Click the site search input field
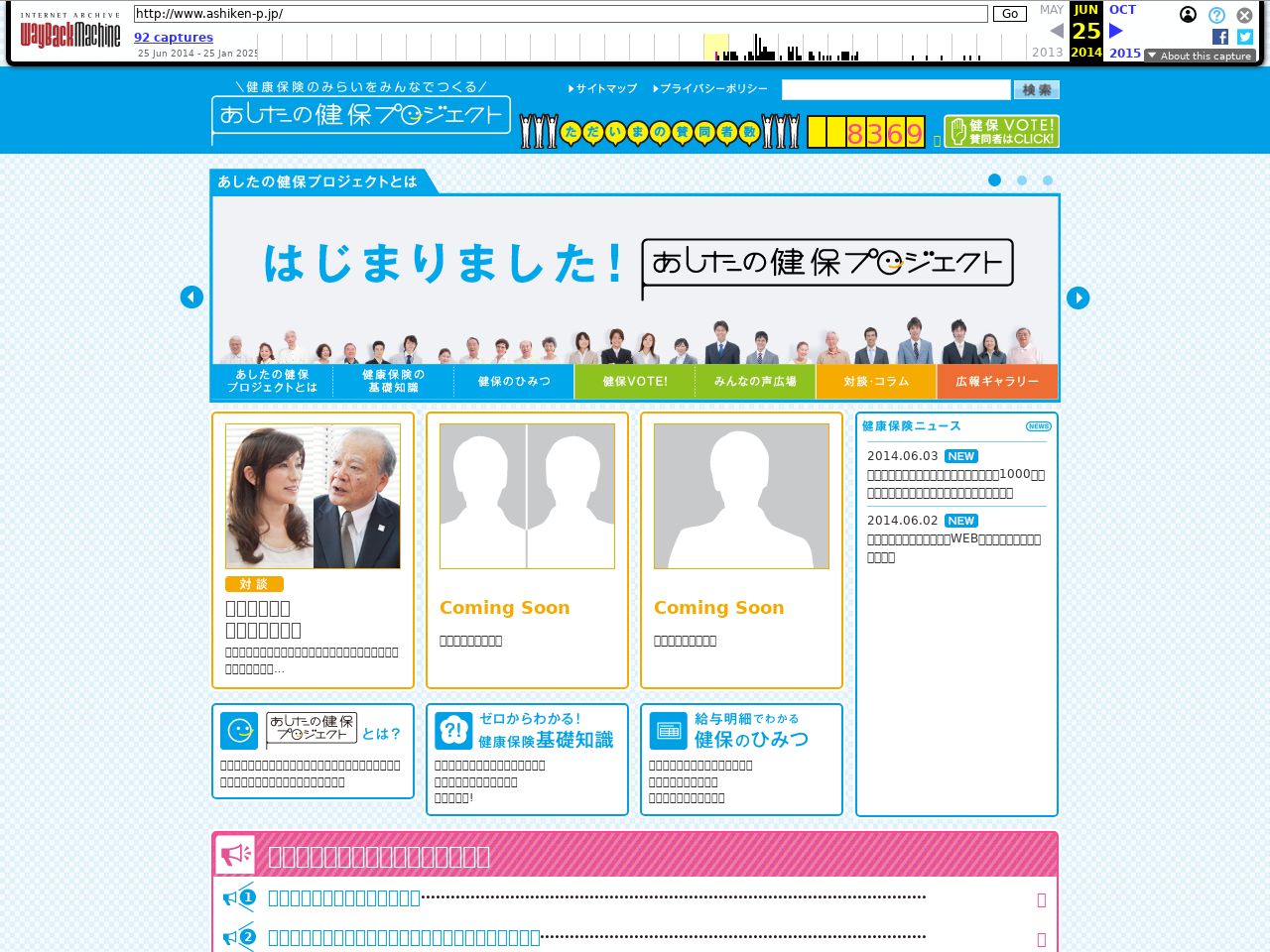 (x=896, y=90)
